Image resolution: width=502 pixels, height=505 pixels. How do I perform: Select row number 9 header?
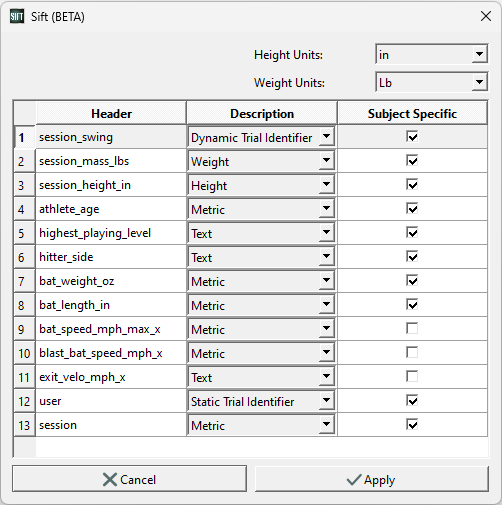pos(24,329)
